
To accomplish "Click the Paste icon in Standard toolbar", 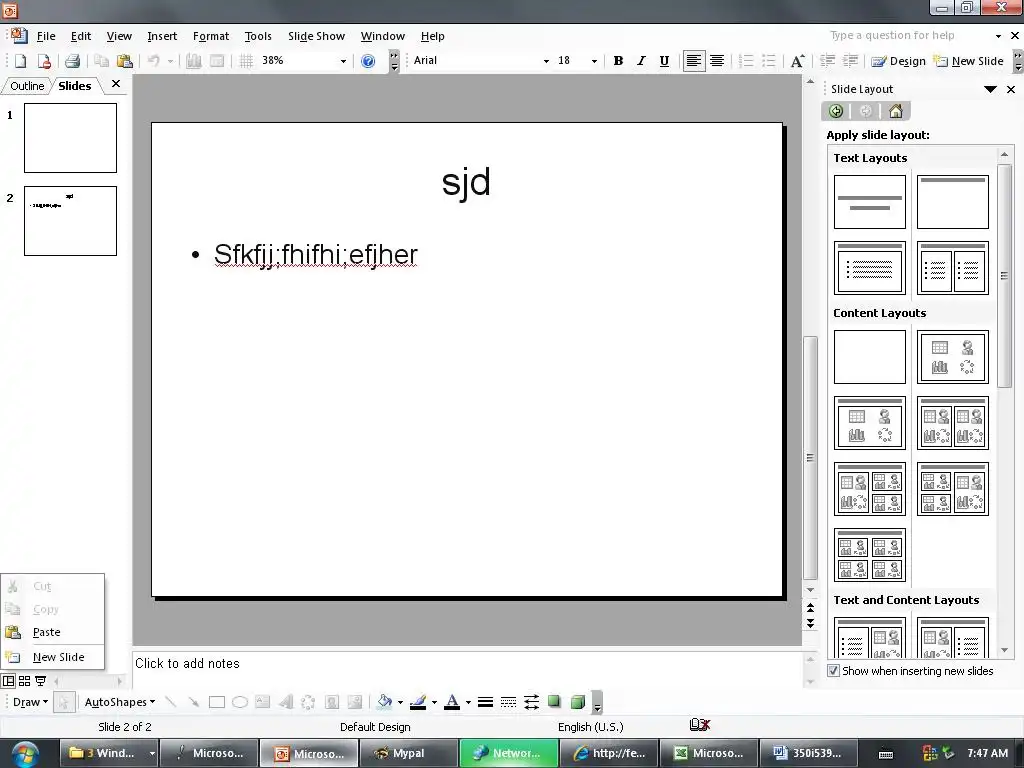I will 125,61.
